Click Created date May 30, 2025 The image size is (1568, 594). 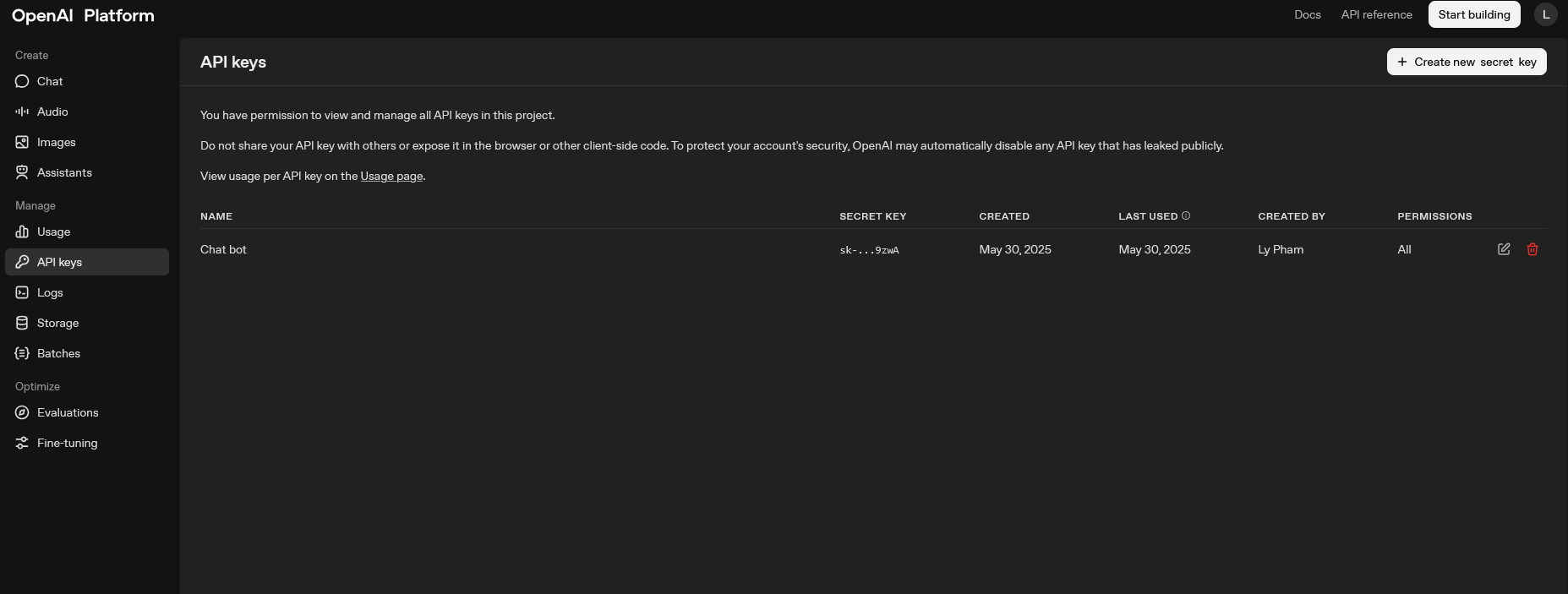pos(1015,249)
